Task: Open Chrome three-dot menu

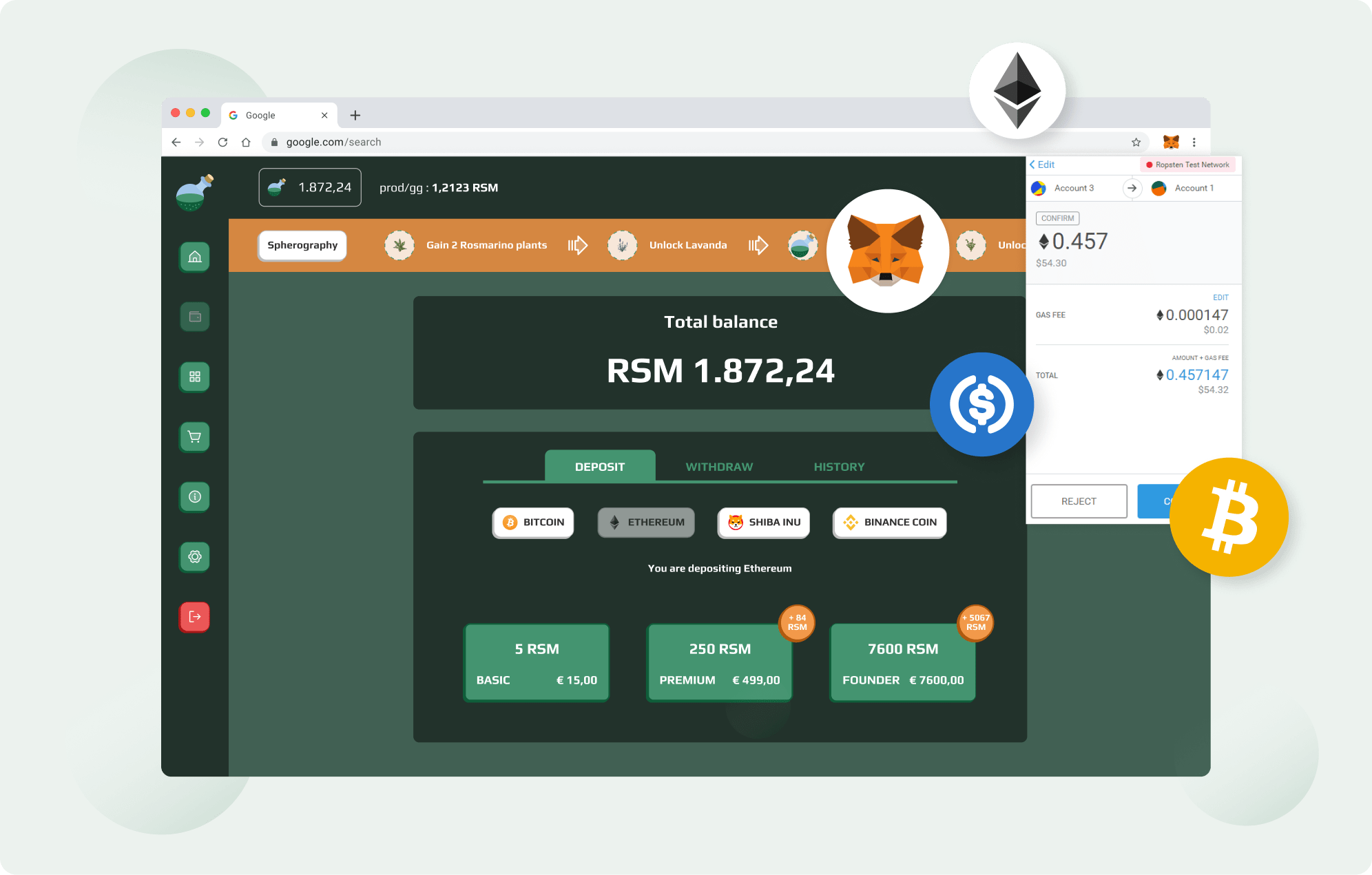Action: pos(1194,143)
